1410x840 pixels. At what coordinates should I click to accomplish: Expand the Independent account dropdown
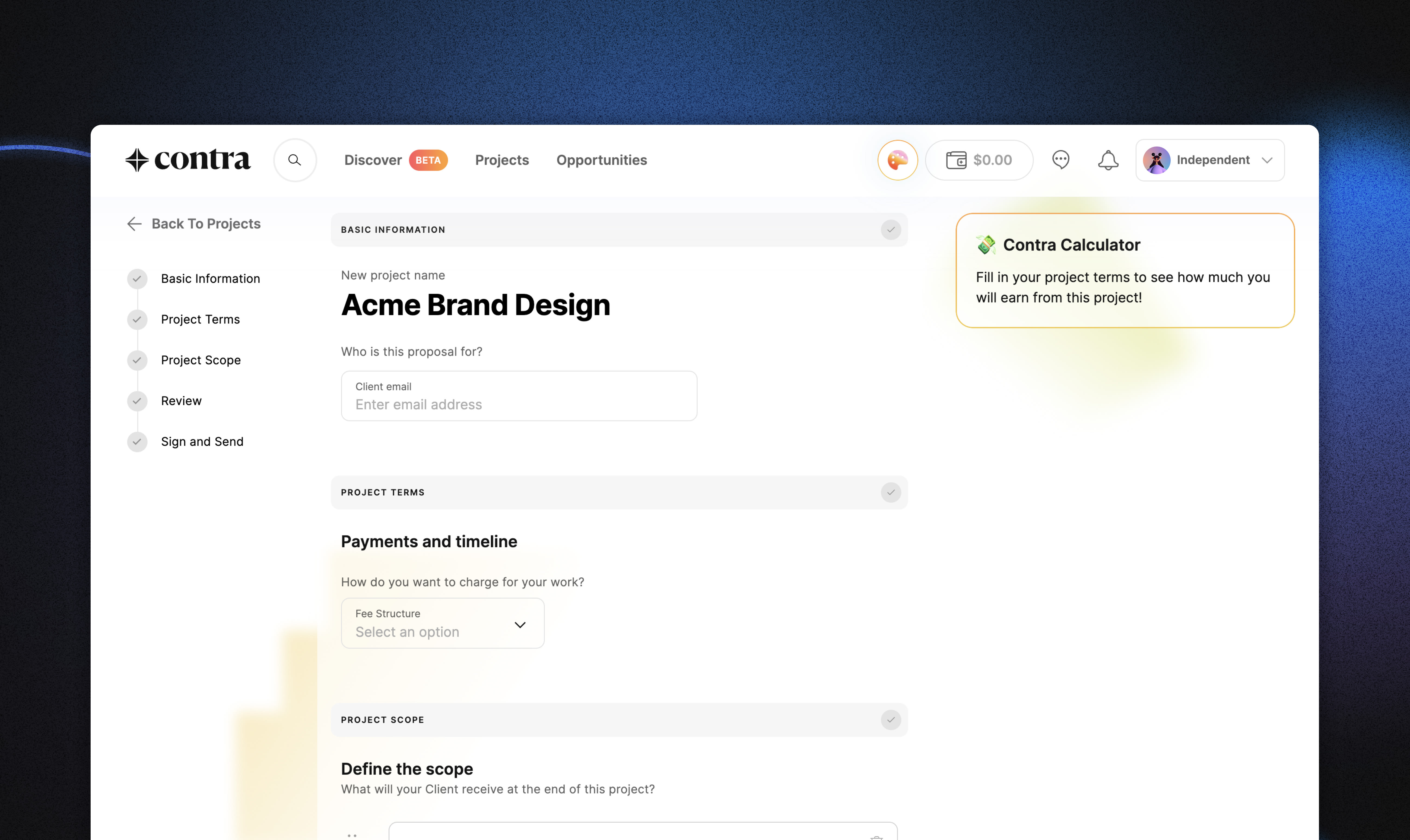click(x=1210, y=160)
